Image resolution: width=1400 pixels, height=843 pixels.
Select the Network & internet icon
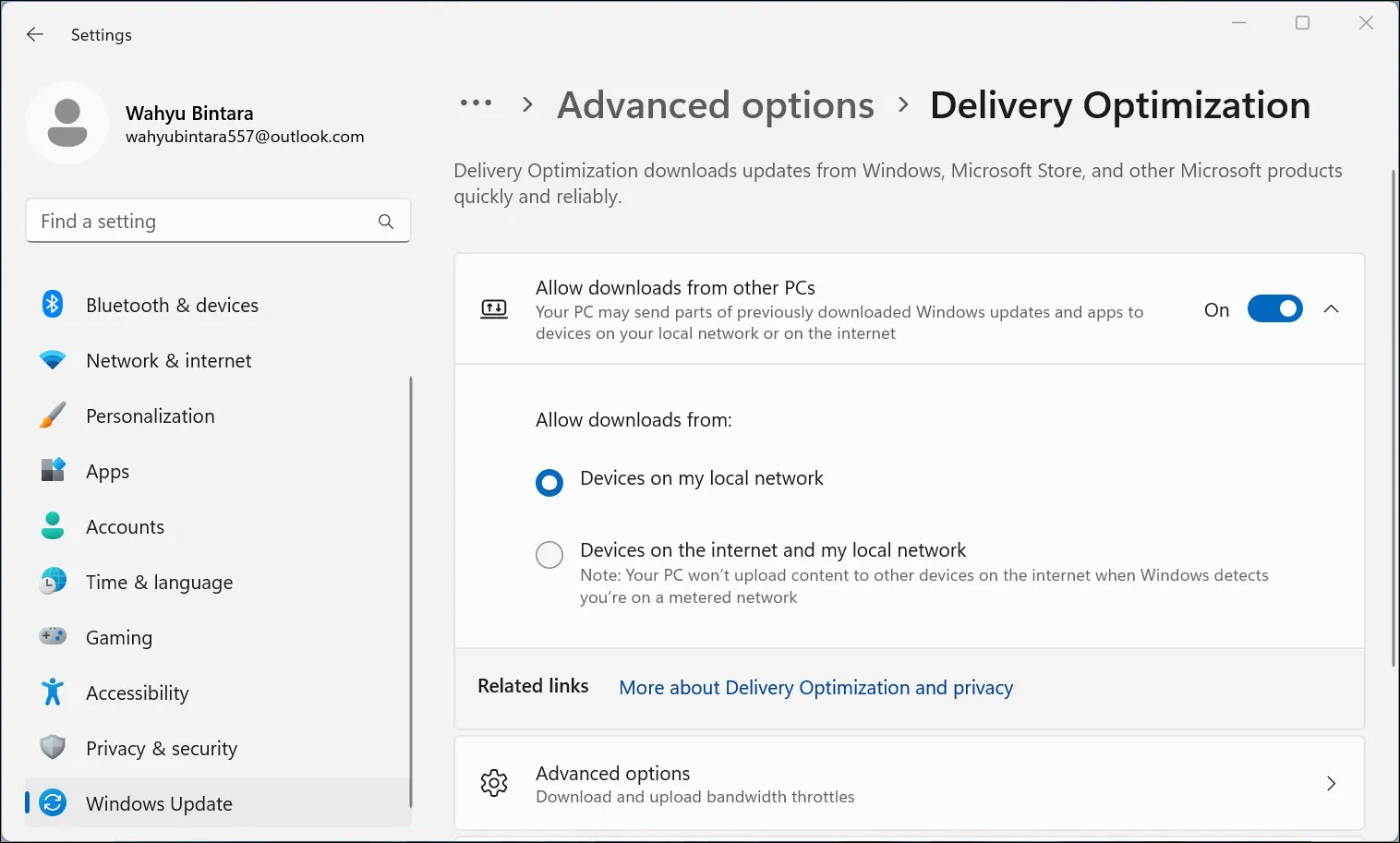(x=53, y=360)
